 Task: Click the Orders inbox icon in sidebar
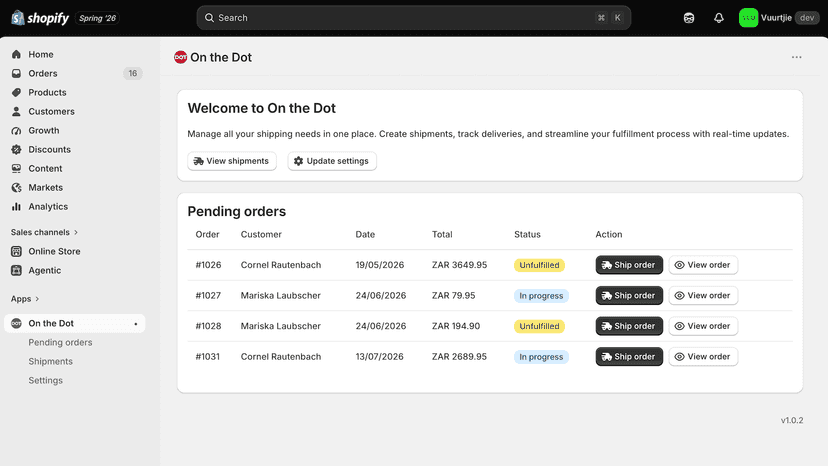coord(16,73)
